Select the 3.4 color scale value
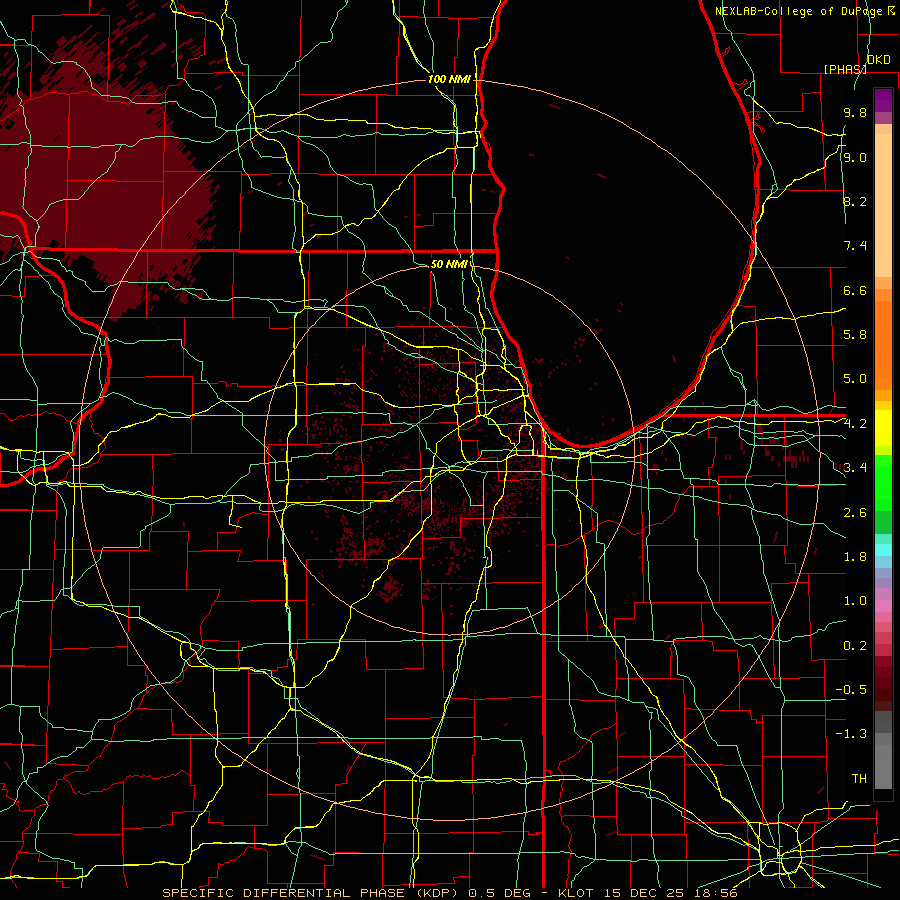This screenshot has height=900, width=900. tap(855, 467)
